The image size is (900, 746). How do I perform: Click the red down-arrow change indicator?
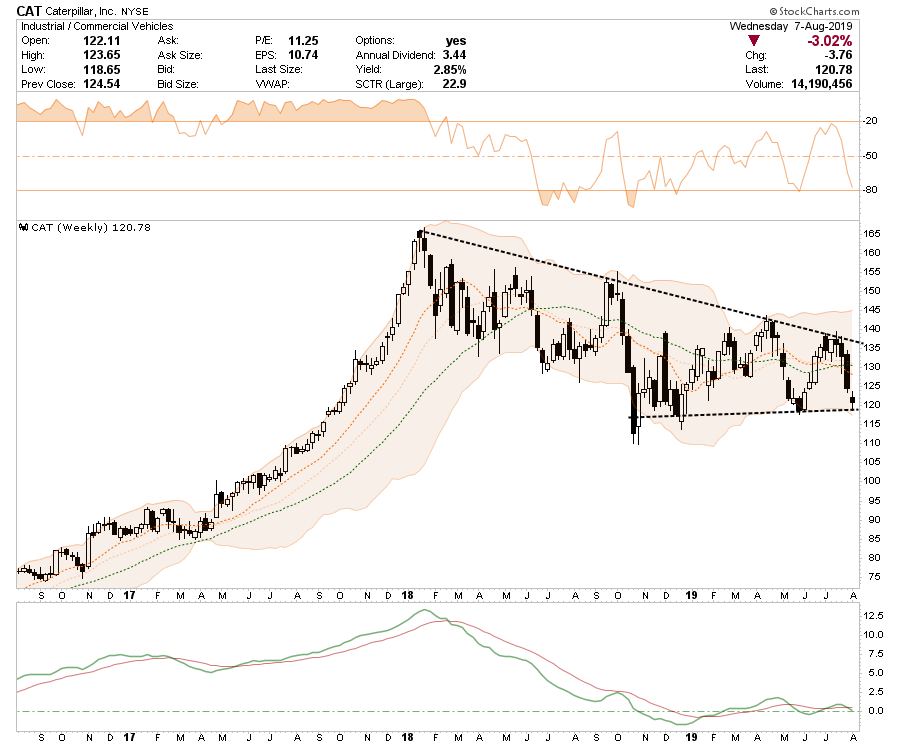754,41
